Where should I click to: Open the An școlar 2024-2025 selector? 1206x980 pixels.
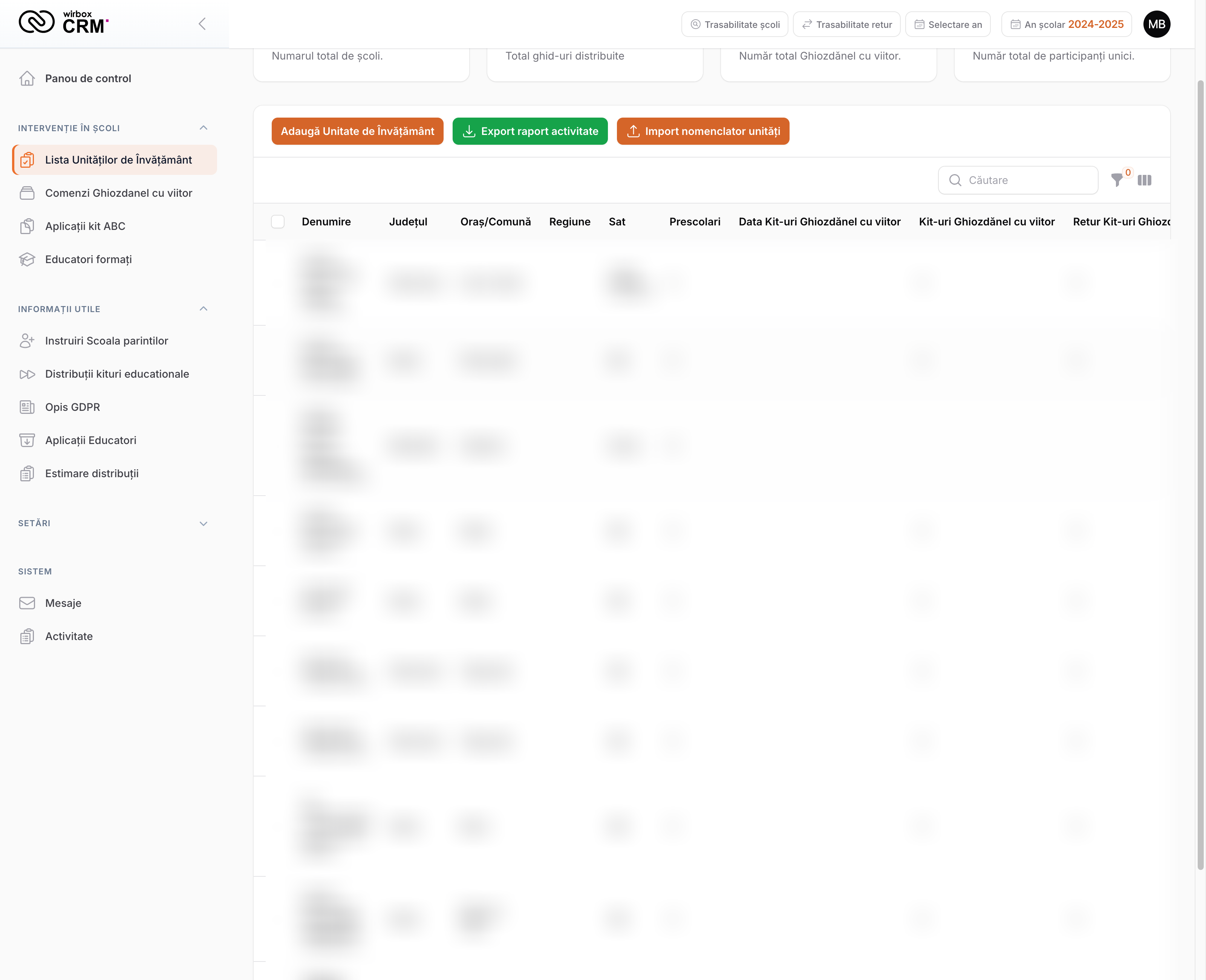(1066, 24)
